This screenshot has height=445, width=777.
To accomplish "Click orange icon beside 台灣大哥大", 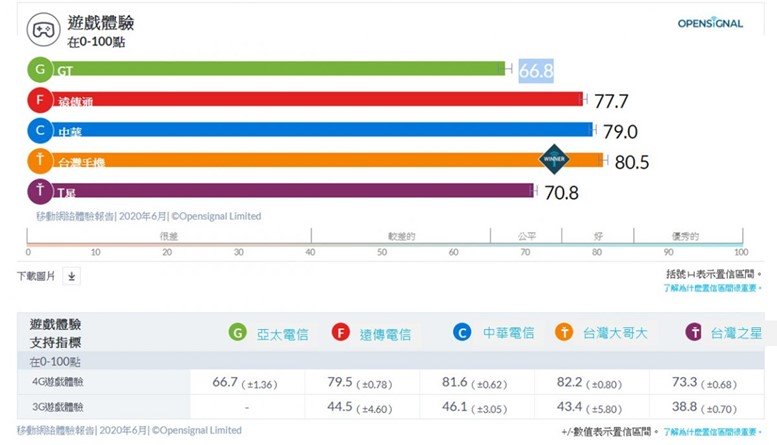I will [564, 332].
